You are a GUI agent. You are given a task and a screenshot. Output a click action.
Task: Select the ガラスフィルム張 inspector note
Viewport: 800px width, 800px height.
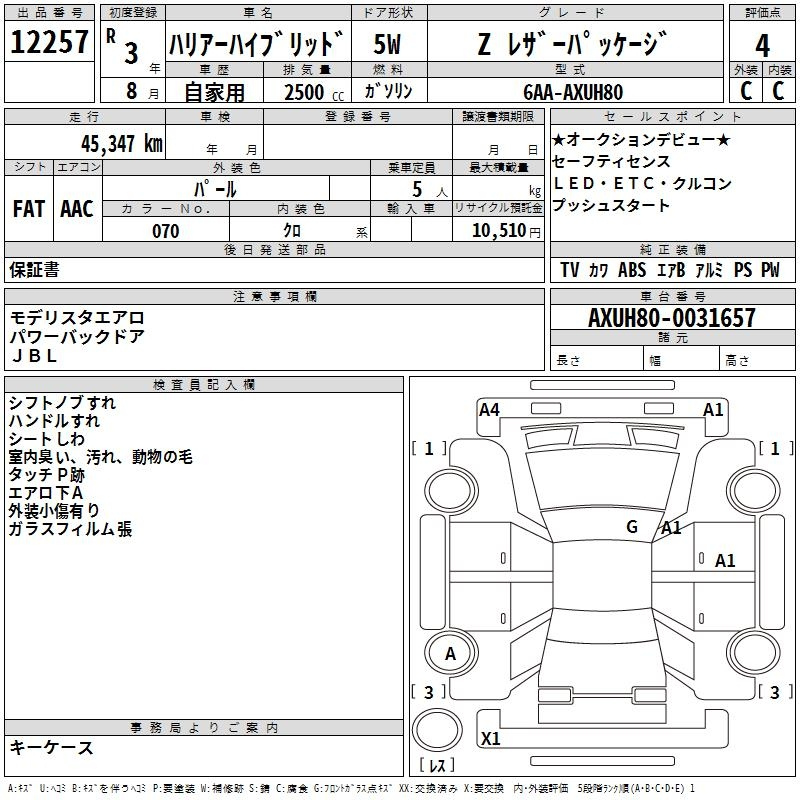coord(70,529)
